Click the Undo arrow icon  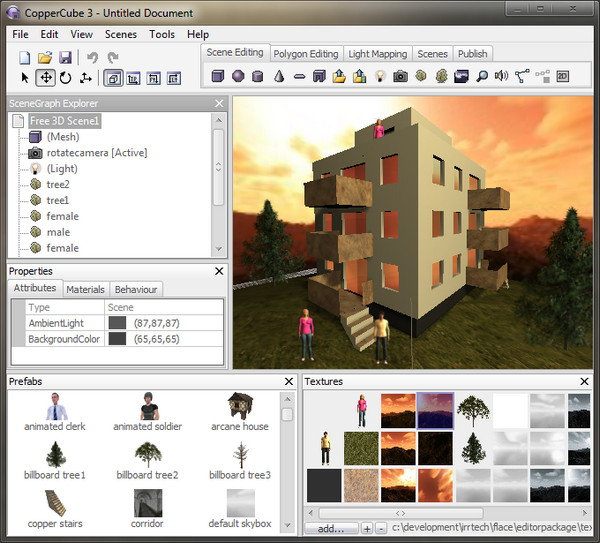click(92, 58)
